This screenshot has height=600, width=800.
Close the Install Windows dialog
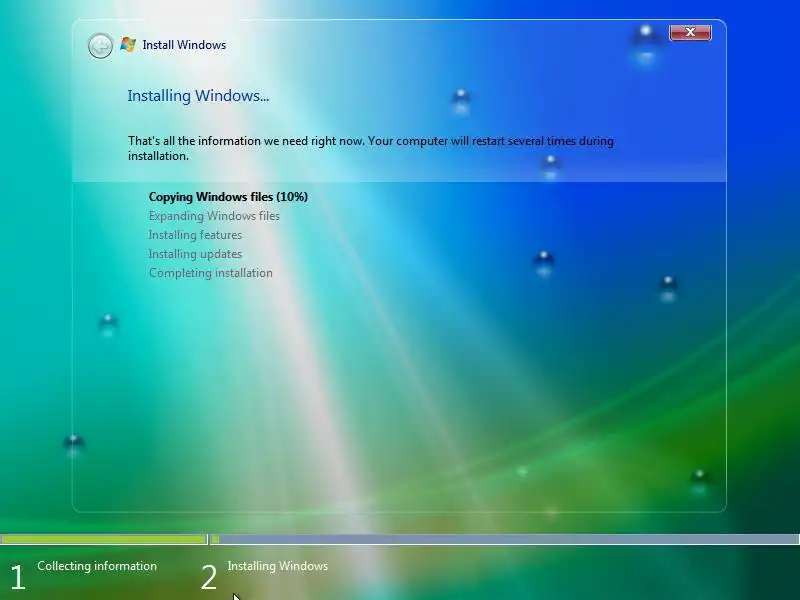click(690, 32)
